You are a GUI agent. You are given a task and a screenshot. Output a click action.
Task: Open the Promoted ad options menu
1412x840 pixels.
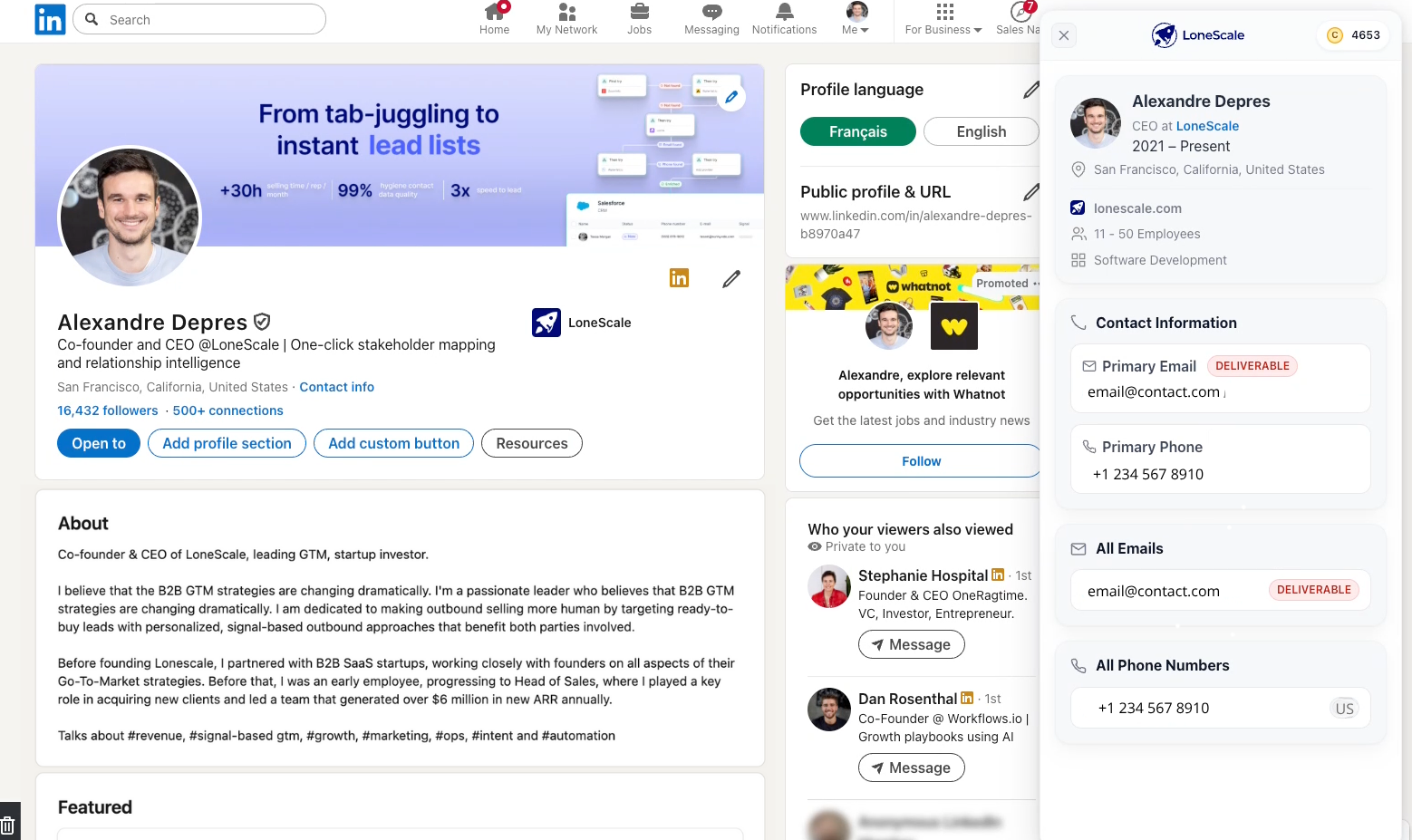pos(1036,284)
